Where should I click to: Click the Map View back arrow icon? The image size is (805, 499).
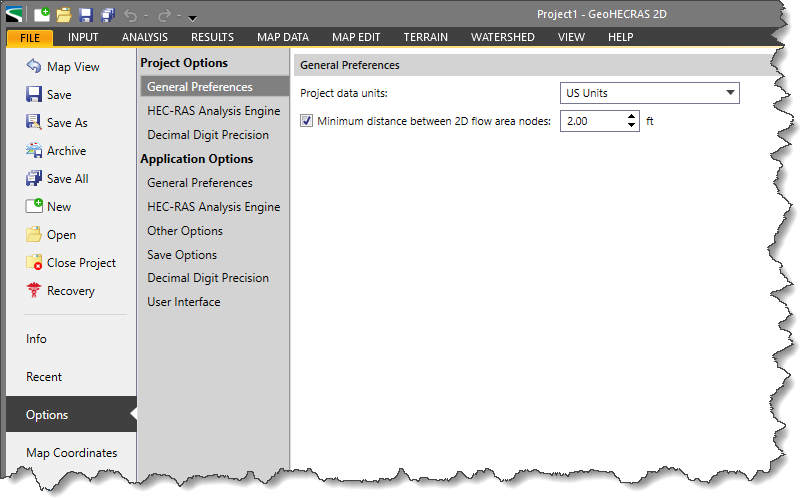[33, 67]
